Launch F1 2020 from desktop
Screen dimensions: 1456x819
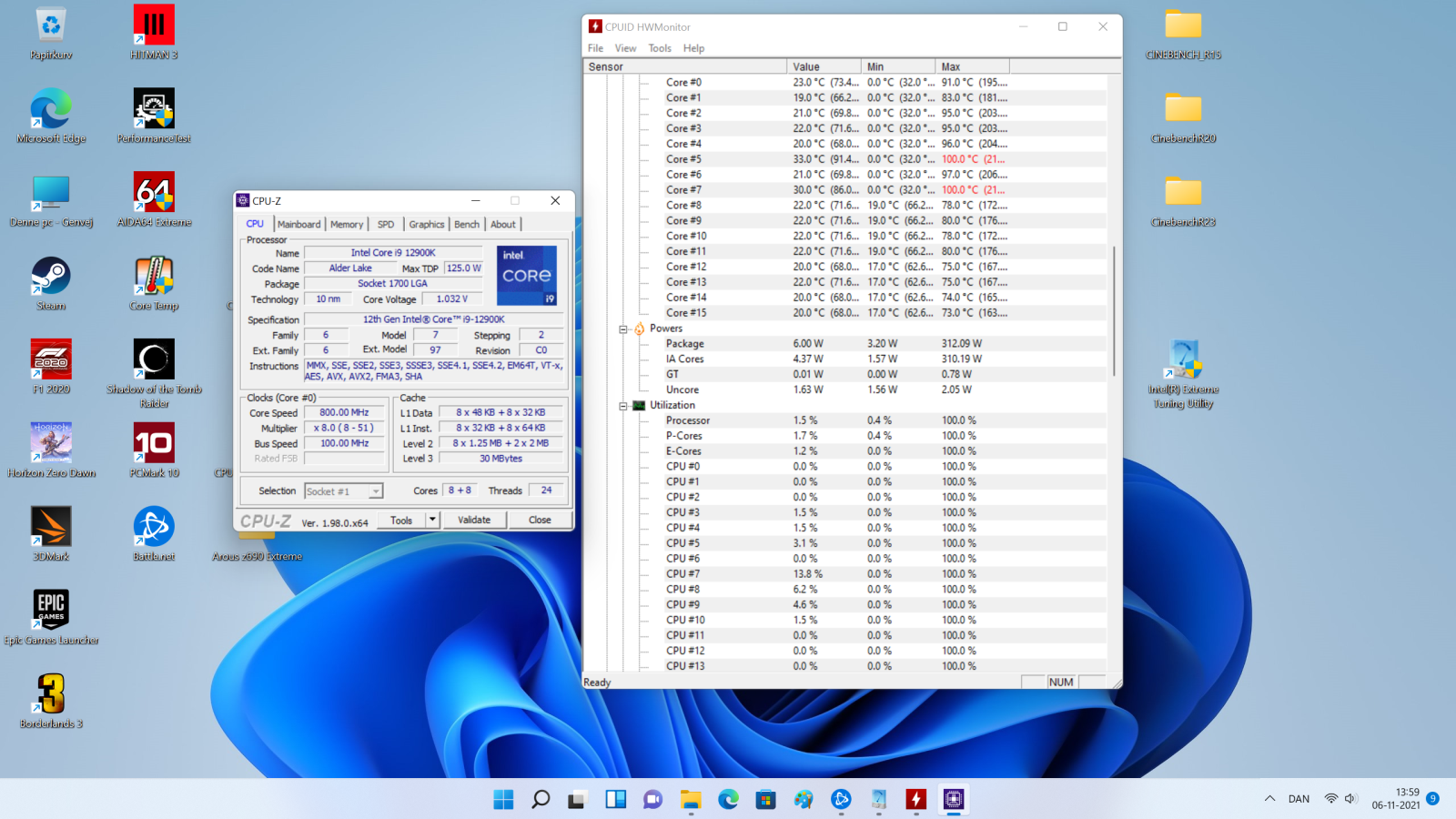(51, 367)
